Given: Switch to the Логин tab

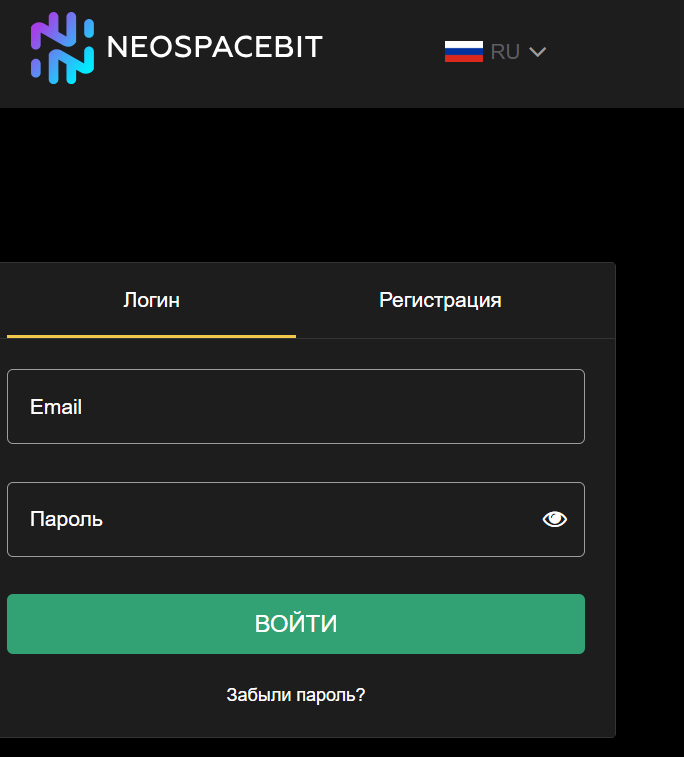Looking at the screenshot, I should coord(151,300).
